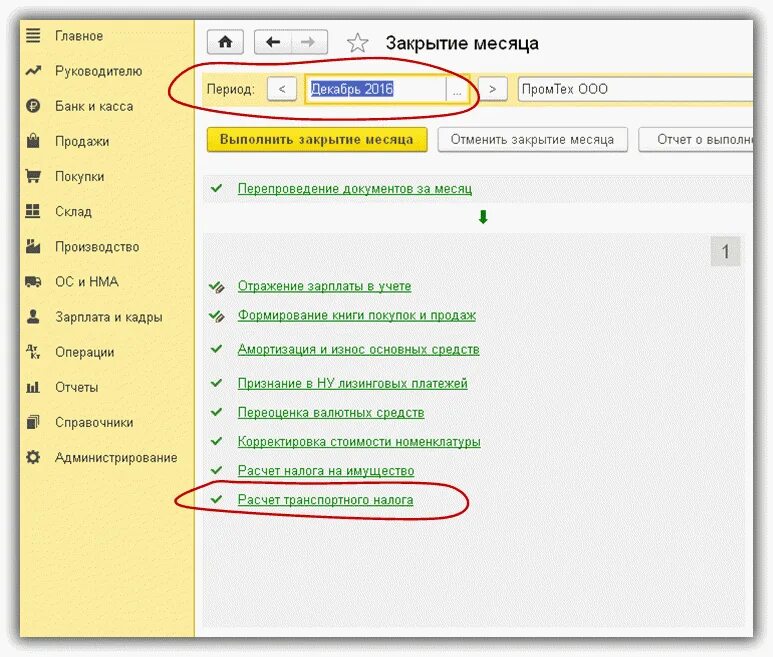This screenshot has width=773, height=657.
Task: Click checkmark beside Переоценка валютных средств
Action: point(216,412)
